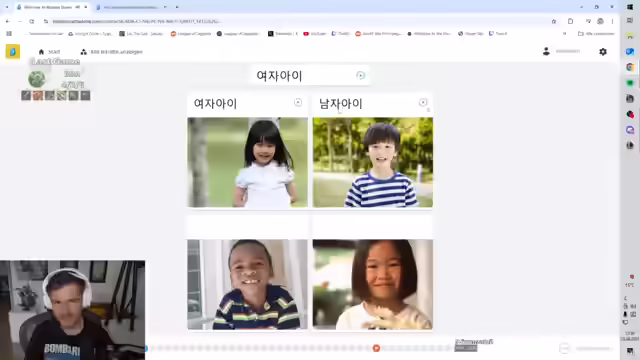Image resolution: width=640 pixels, height=360 pixels.
Task: Expand the hidden bookmarks chevron
Action: tap(564, 33)
